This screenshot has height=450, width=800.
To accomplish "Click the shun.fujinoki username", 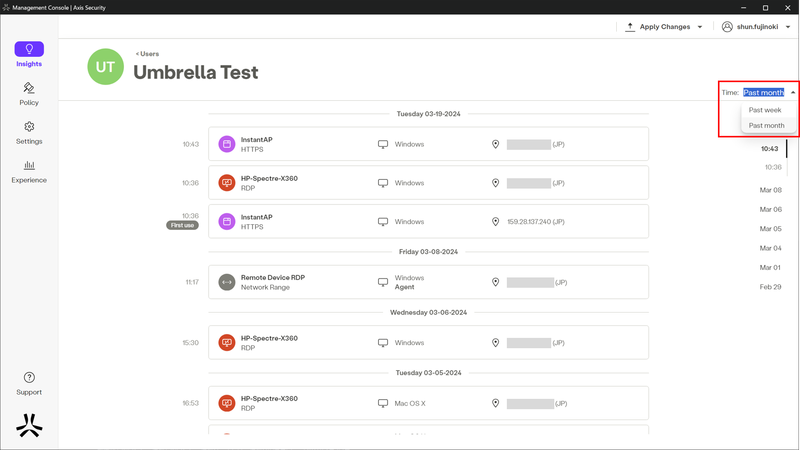I will tap(757, 27).
